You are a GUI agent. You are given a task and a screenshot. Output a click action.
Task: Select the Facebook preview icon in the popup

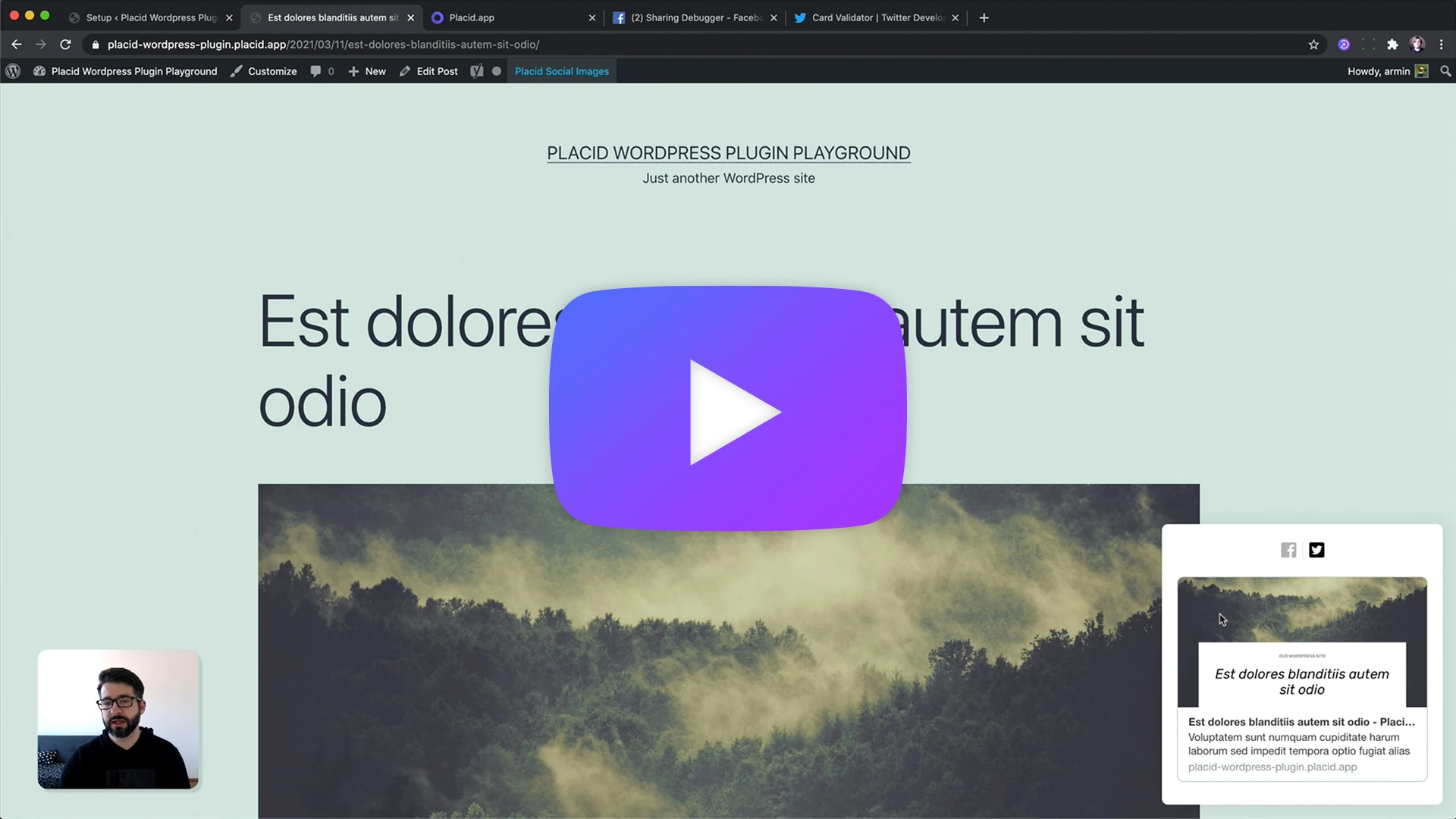tap(1288, 550)
